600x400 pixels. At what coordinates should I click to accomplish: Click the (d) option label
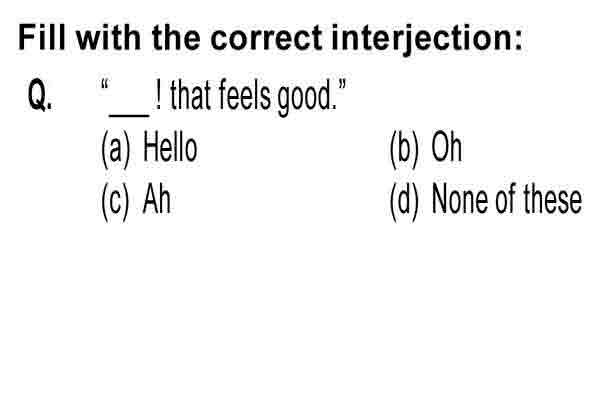(404, 201)
